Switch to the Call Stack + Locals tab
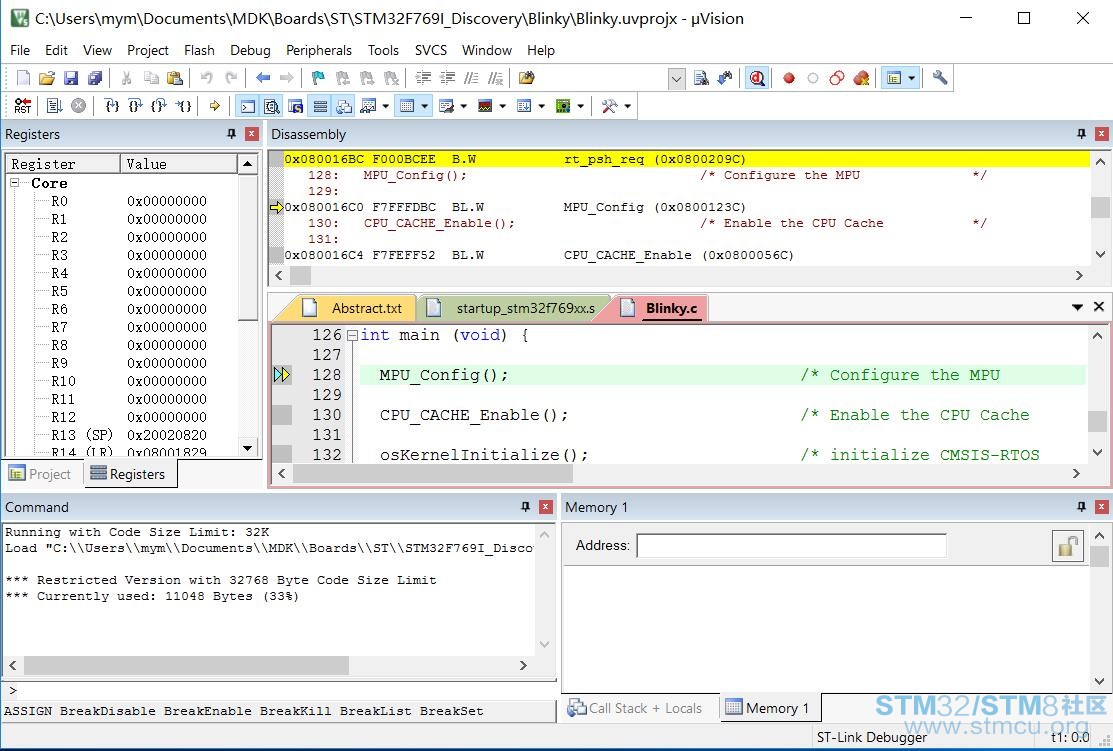The width and height of the screenshot is (1113, 751). click(635, 708)
